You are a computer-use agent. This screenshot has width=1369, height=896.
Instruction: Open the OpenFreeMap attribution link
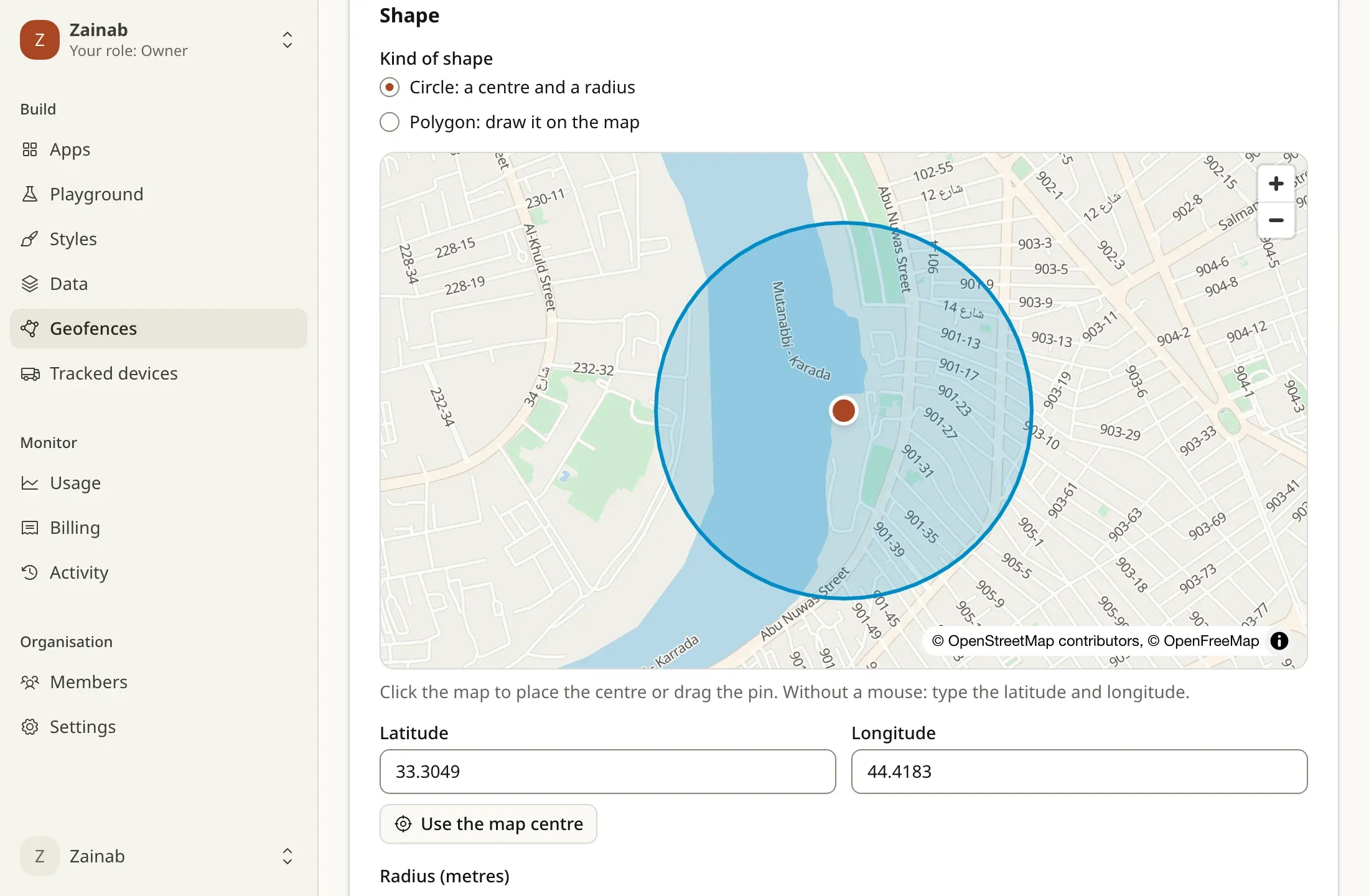pos(1203,641)
